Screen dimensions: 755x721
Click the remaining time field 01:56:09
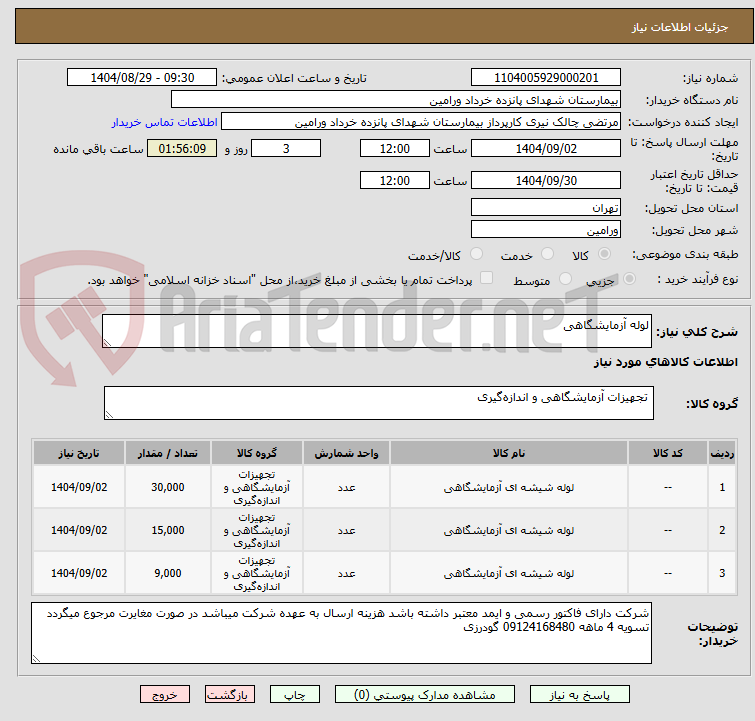pyautogui.click(x=182, y=148)
